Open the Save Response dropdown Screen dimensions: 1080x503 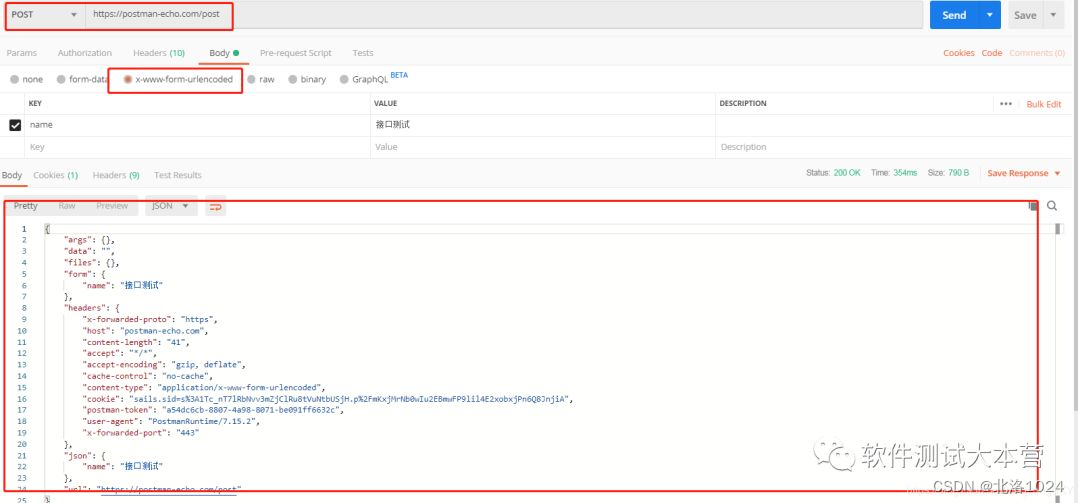1024,173
